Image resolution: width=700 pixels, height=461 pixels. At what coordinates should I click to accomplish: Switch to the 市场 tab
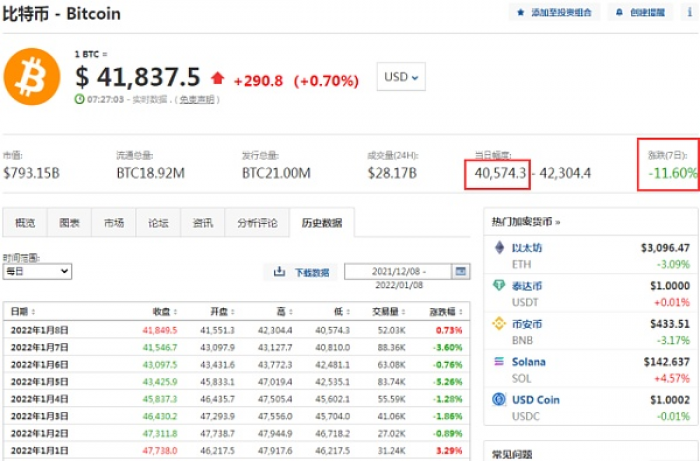point(114,223)
